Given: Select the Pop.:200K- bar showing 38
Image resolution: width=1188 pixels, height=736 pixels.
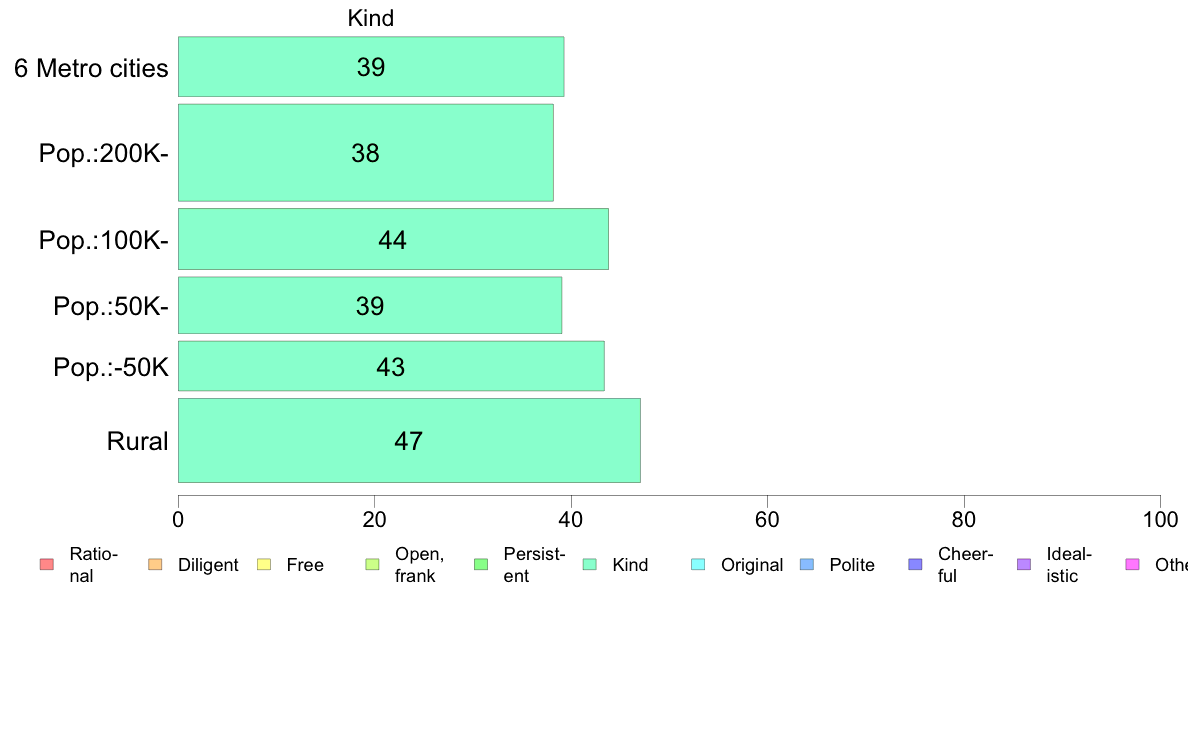Looking at the screenshot, I should [x=365, y=153].
